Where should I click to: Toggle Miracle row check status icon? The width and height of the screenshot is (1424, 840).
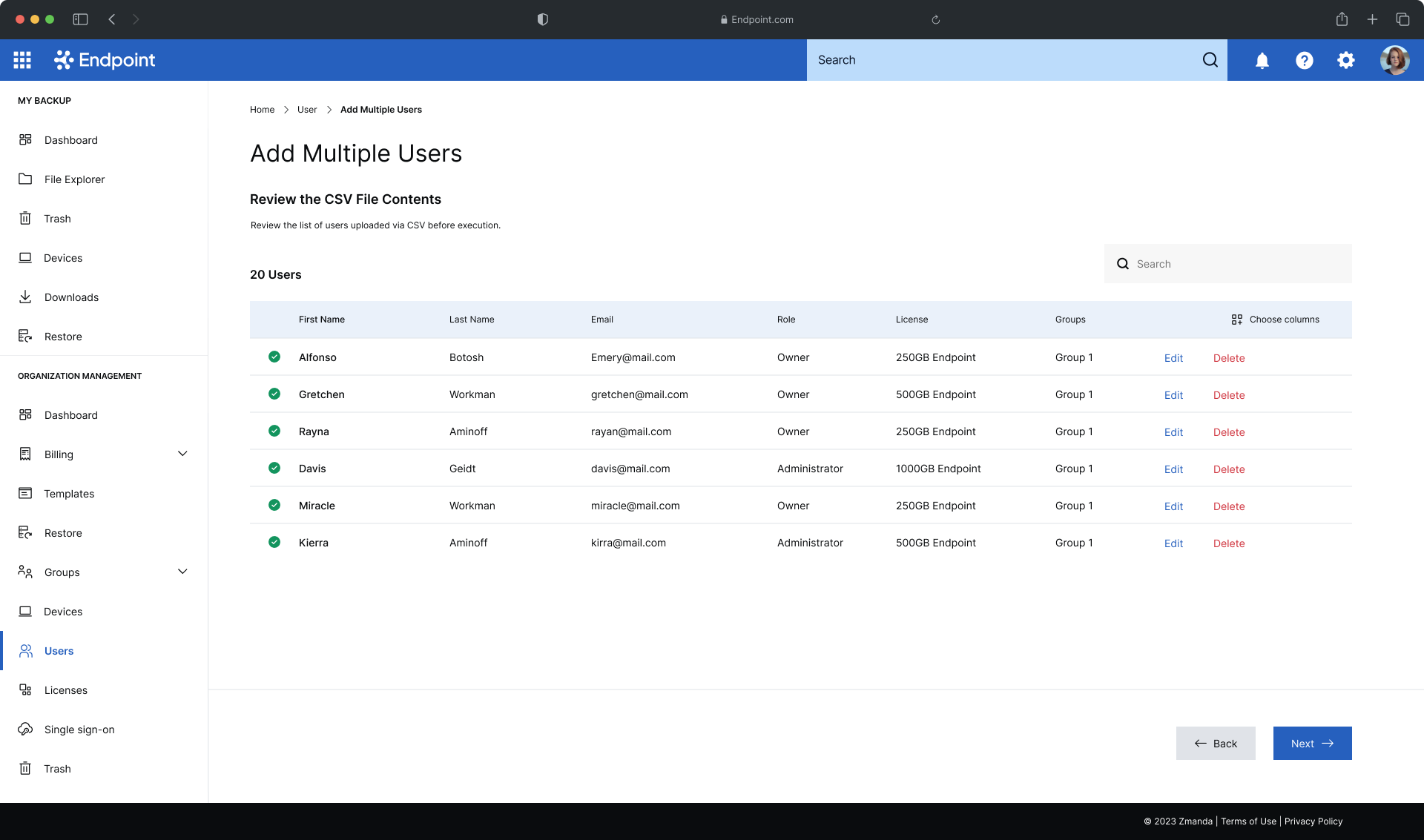pyautogui.click(x=274, y=505)
